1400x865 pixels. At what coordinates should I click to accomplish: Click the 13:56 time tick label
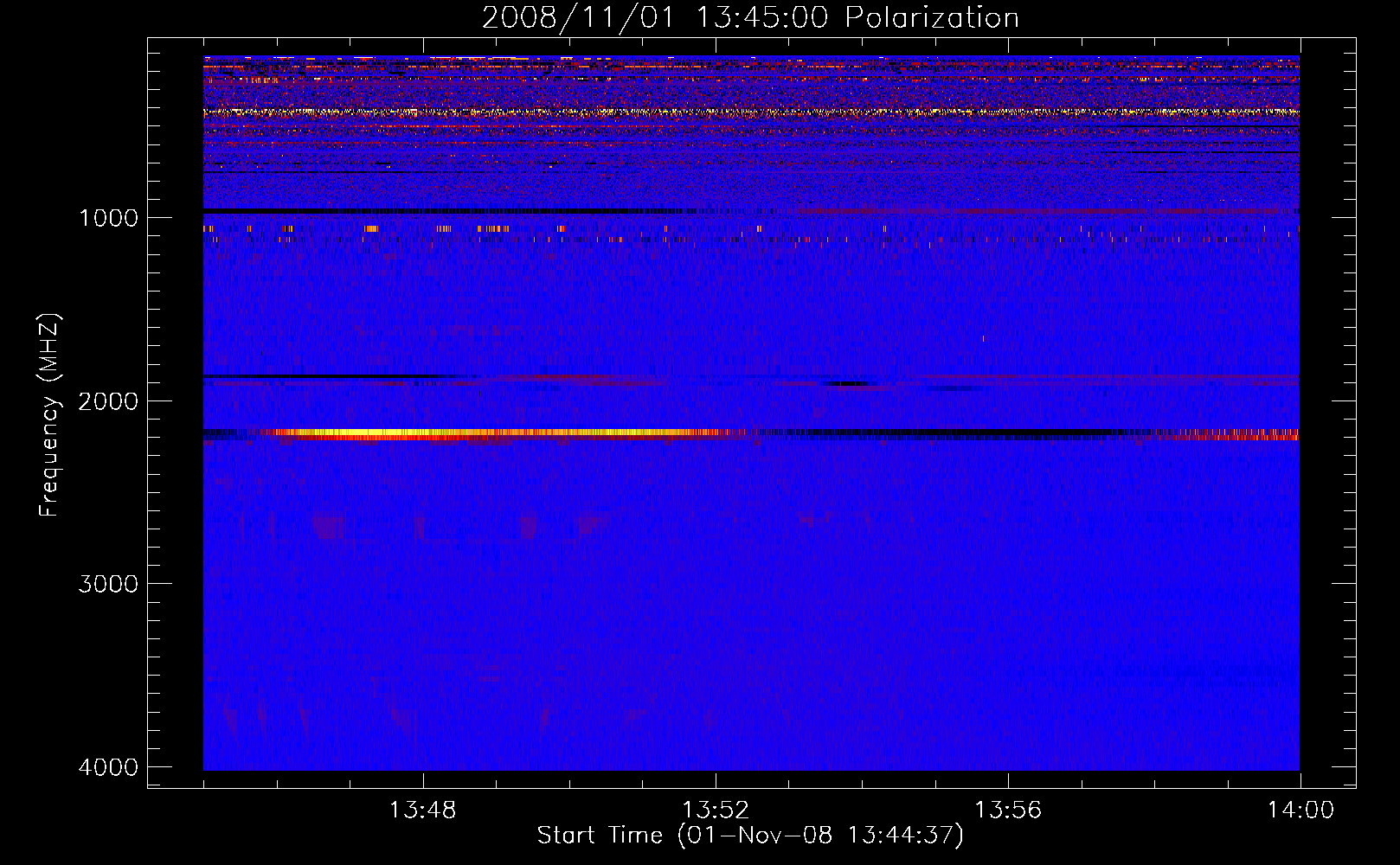[x=1008, y=811]
